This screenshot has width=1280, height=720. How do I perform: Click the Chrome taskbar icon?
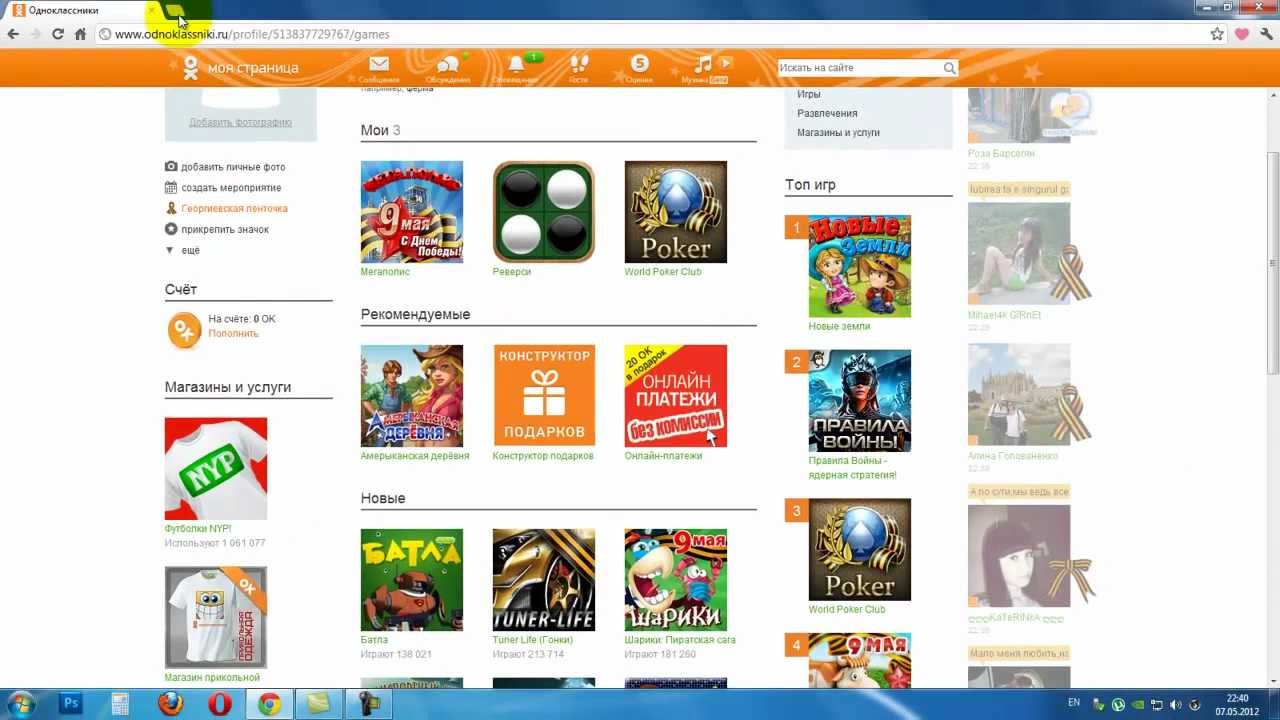pyautogui.click(x=269, y=704)
